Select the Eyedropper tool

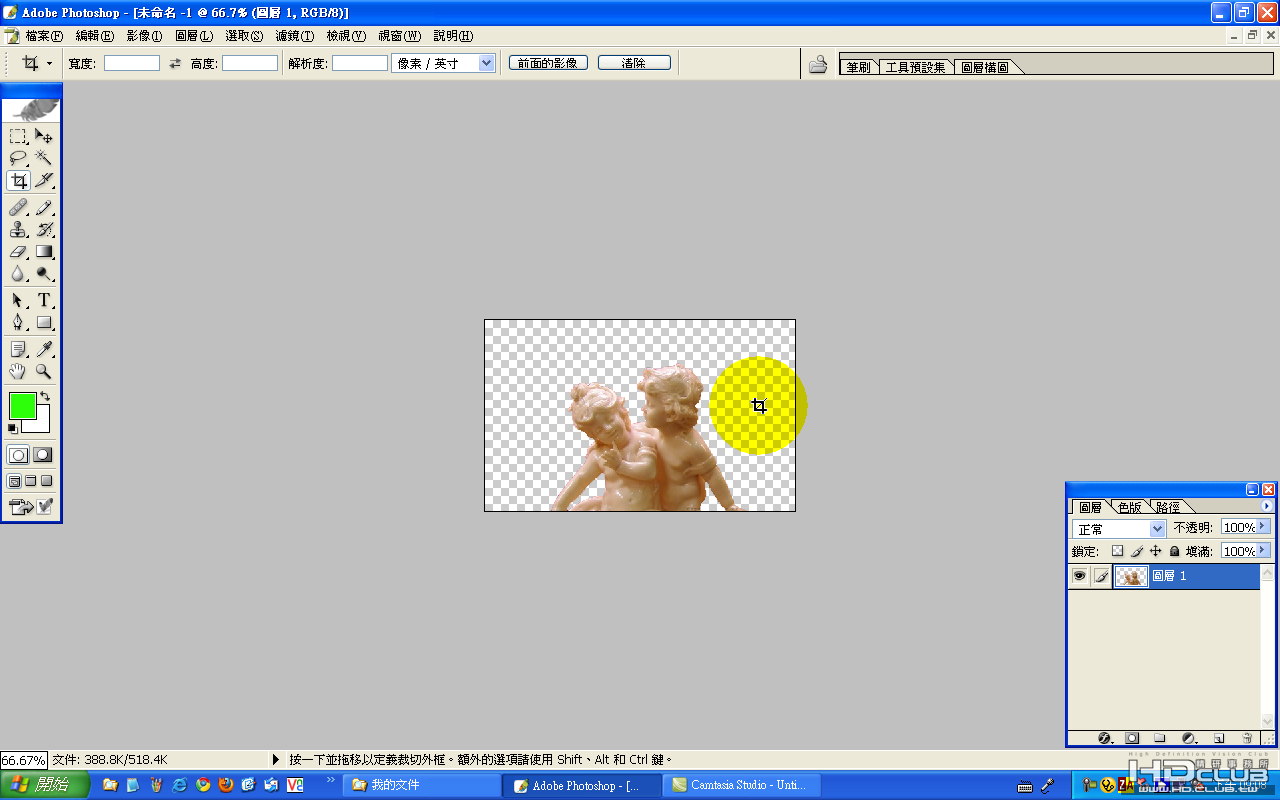[x=44, y=349]
